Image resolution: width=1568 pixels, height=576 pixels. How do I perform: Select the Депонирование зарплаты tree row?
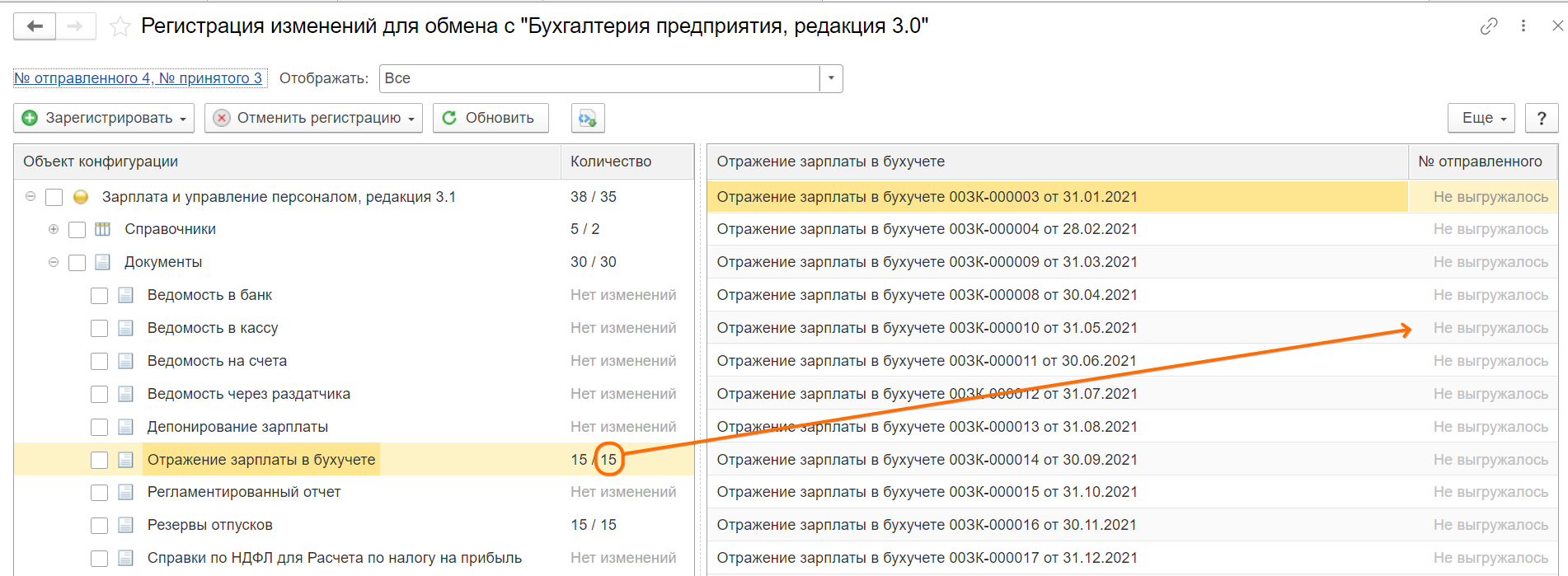click(354, 427)
